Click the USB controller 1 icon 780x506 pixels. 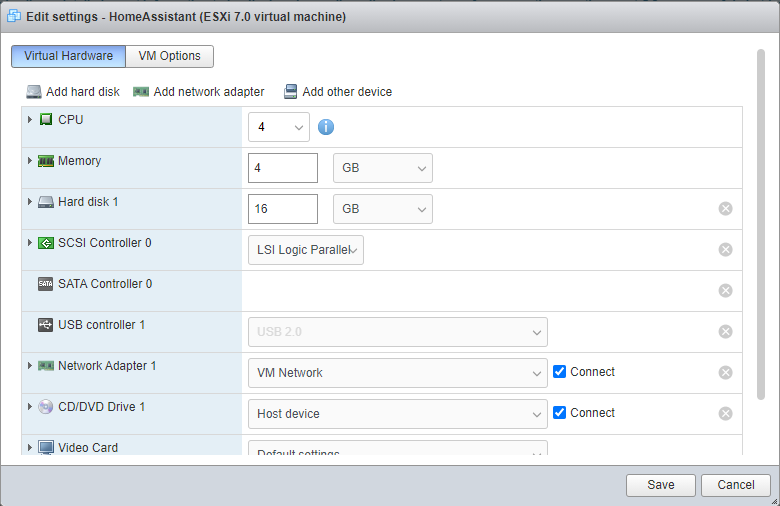coord(45,325)
